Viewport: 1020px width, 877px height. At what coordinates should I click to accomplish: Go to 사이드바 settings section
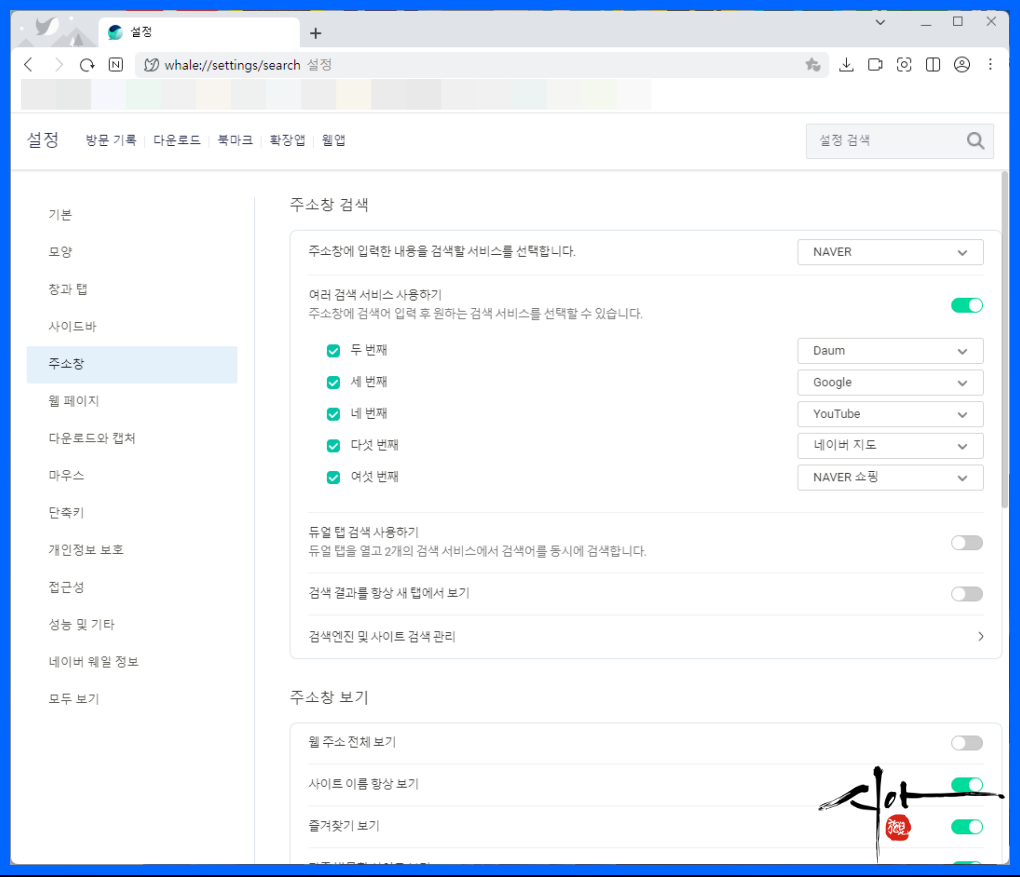(x=72, y=326)
